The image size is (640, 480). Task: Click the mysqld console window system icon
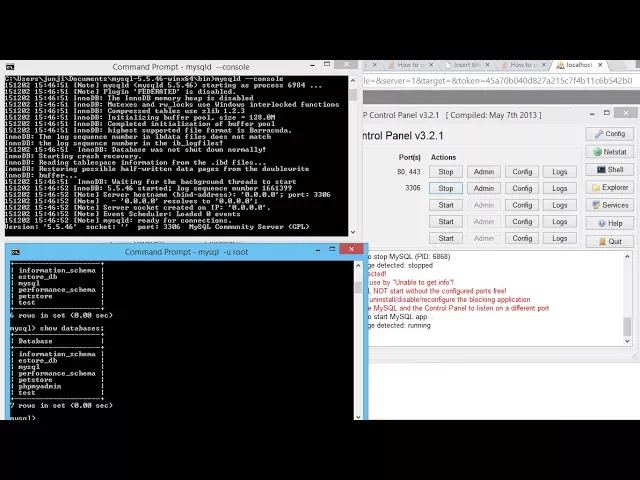[10, 67]
